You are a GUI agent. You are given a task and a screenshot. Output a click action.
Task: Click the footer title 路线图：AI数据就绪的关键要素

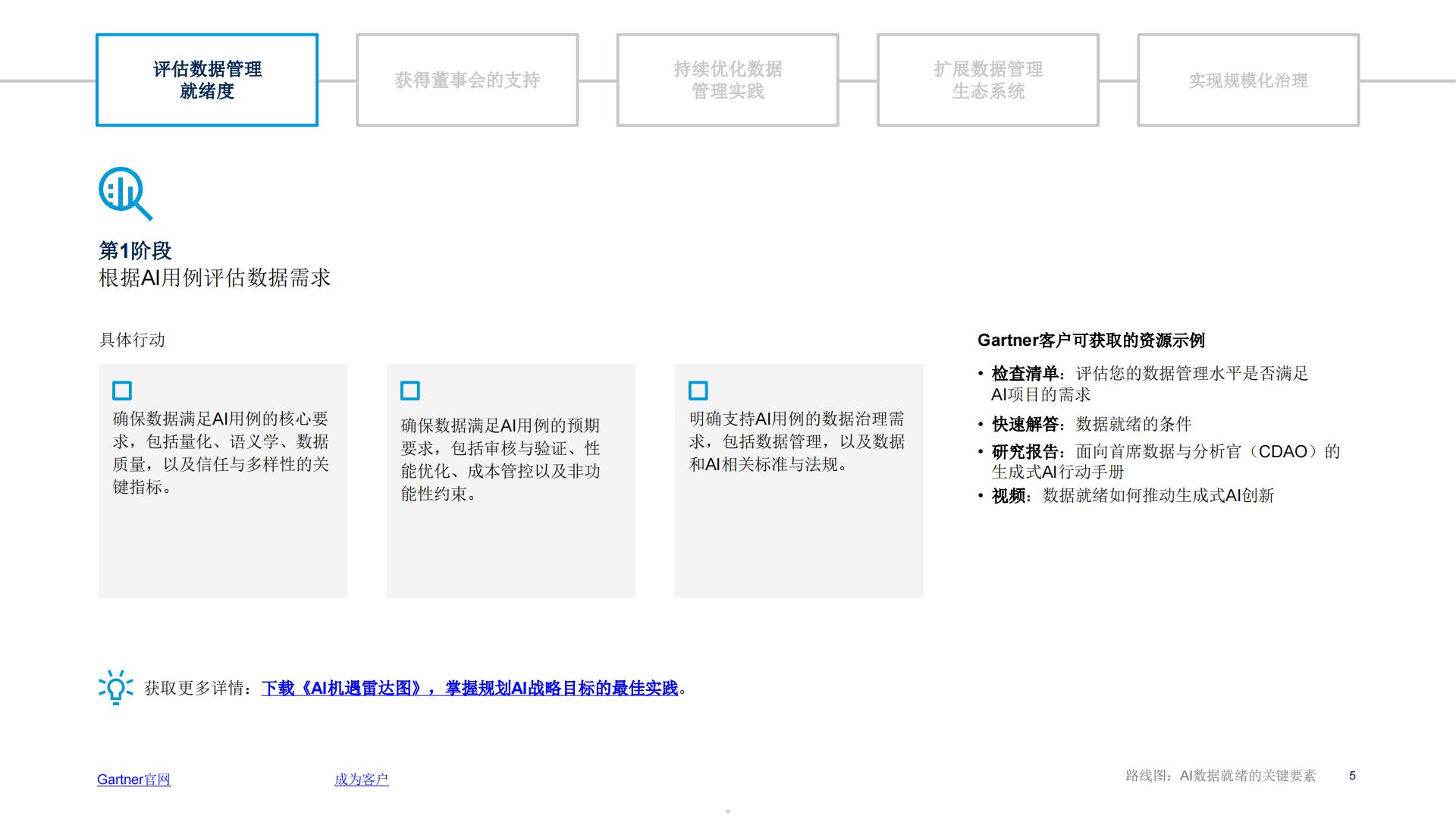tap(1221, 776)
